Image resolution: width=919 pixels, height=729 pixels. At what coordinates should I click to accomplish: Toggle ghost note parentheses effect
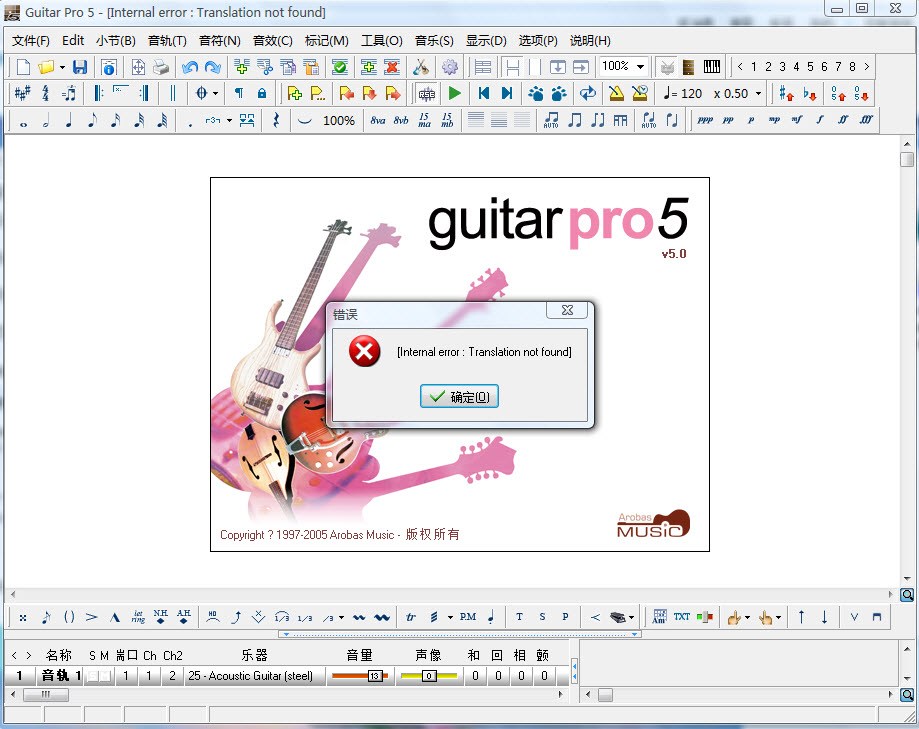(69, 616)
